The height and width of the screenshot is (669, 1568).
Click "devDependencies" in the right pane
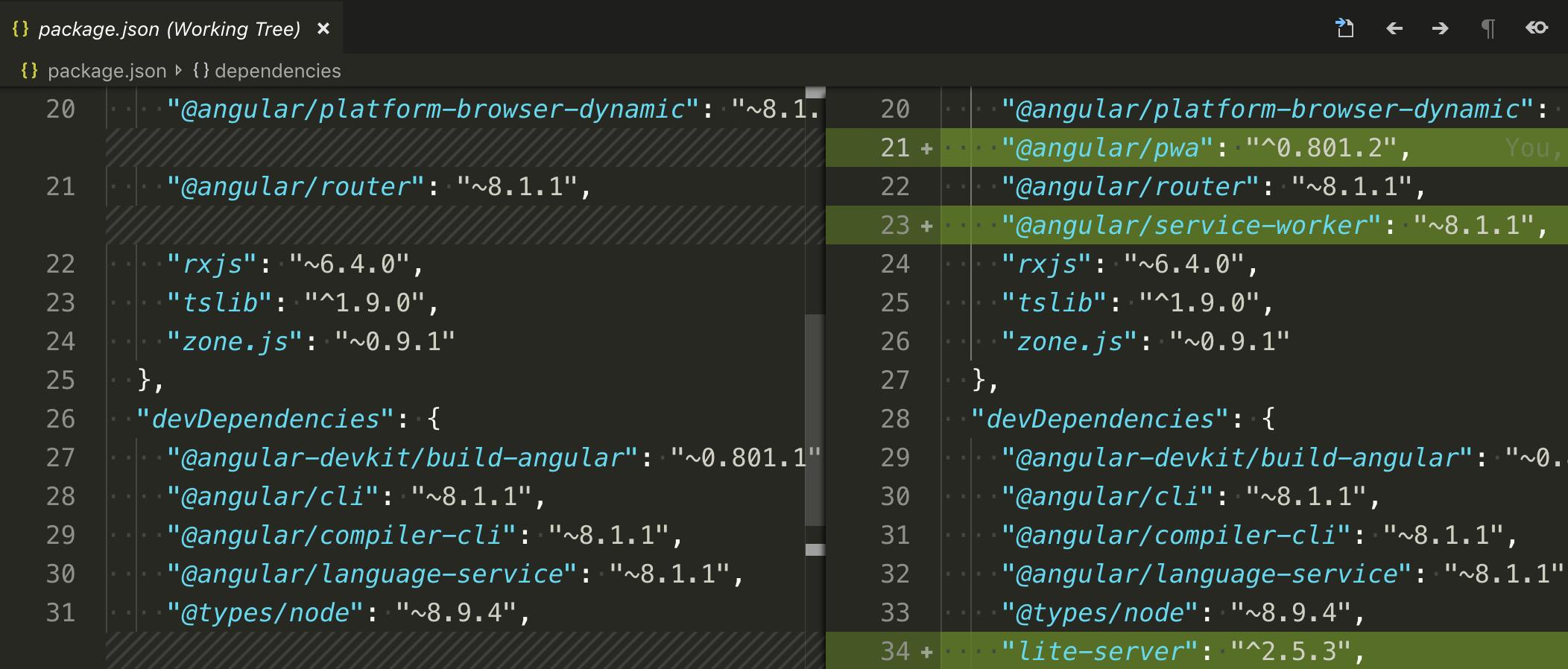click(x=1100, y=419)
